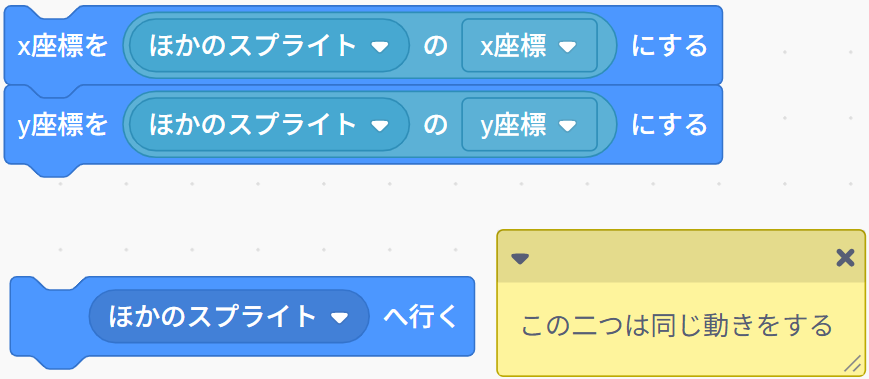This screenshot has height=379, width=869.
Task: Click the comment's corner resize handle
Action: (852, 363)
